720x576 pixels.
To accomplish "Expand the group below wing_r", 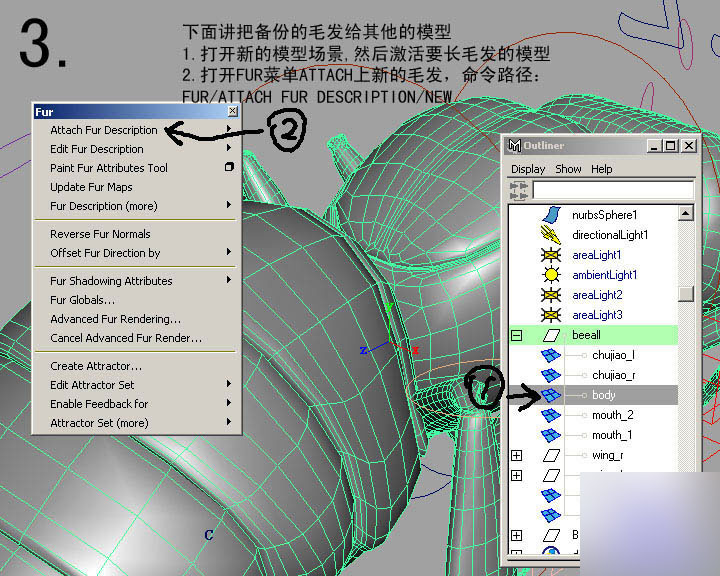I will 517,475.
